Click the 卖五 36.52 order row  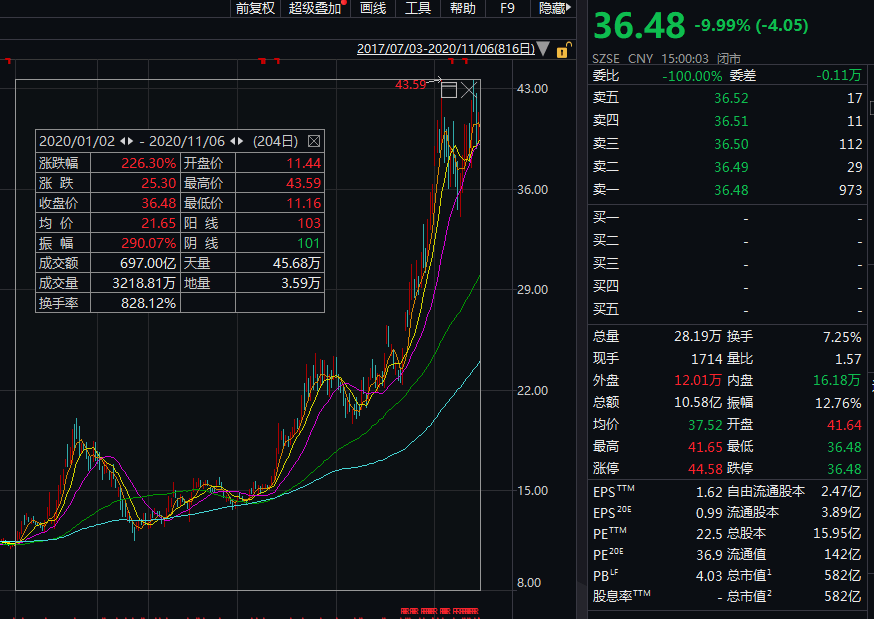(x=727, y=98)
